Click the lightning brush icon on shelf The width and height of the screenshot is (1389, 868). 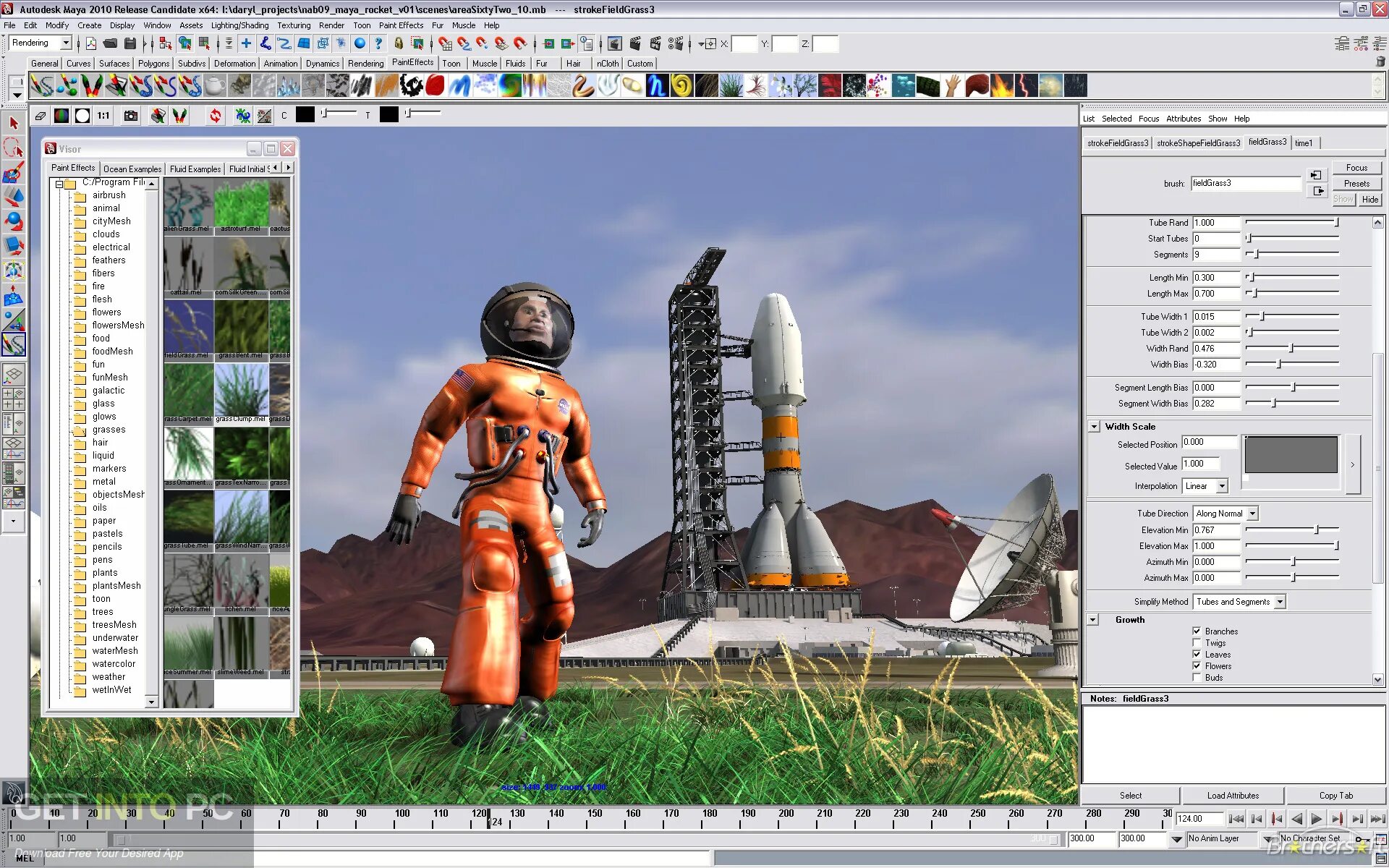1026,86
